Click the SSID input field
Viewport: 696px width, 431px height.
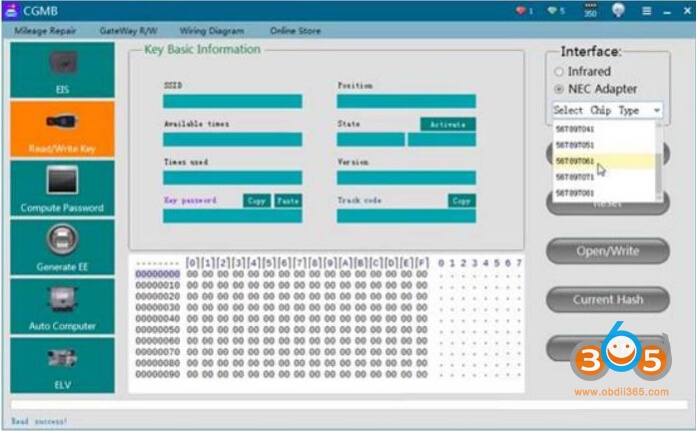coord(232,101)
